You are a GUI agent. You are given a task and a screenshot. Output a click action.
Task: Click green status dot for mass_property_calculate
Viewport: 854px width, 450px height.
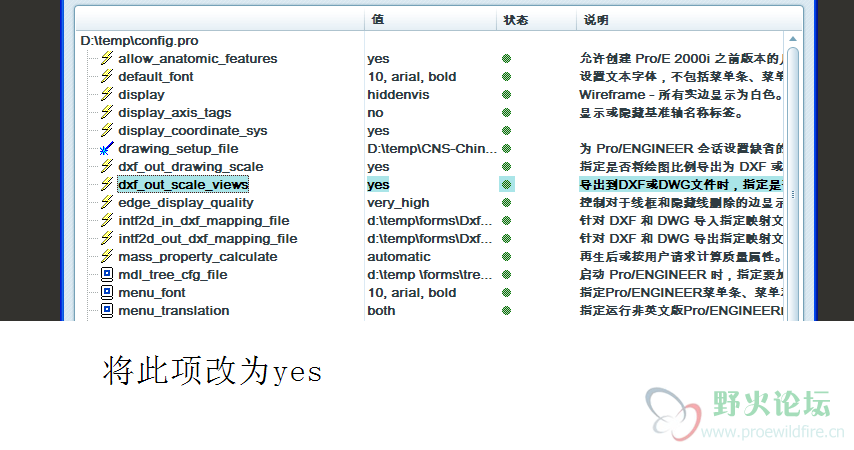coord(507,256)
